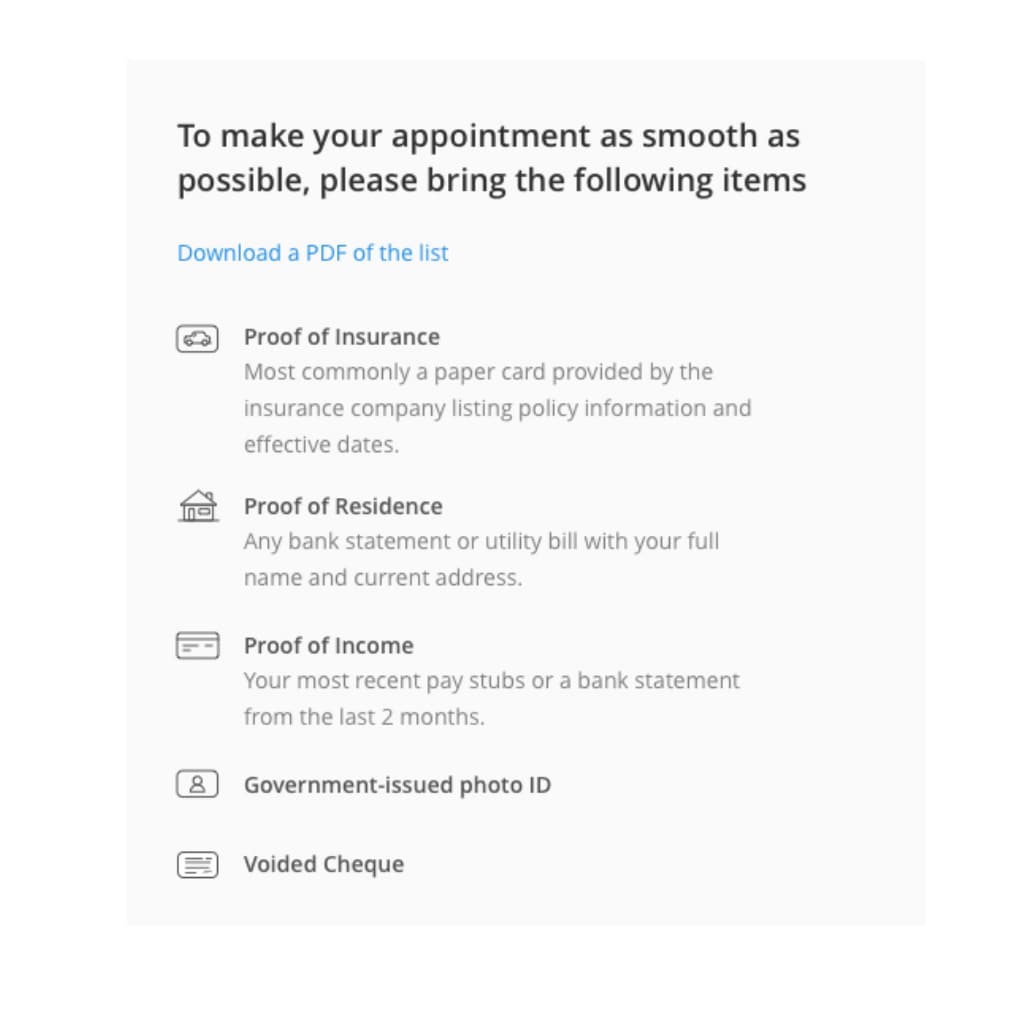Screen dimensions: 1030x1022
Task: Select the Government-issued photo ID label
Action: 397,785
